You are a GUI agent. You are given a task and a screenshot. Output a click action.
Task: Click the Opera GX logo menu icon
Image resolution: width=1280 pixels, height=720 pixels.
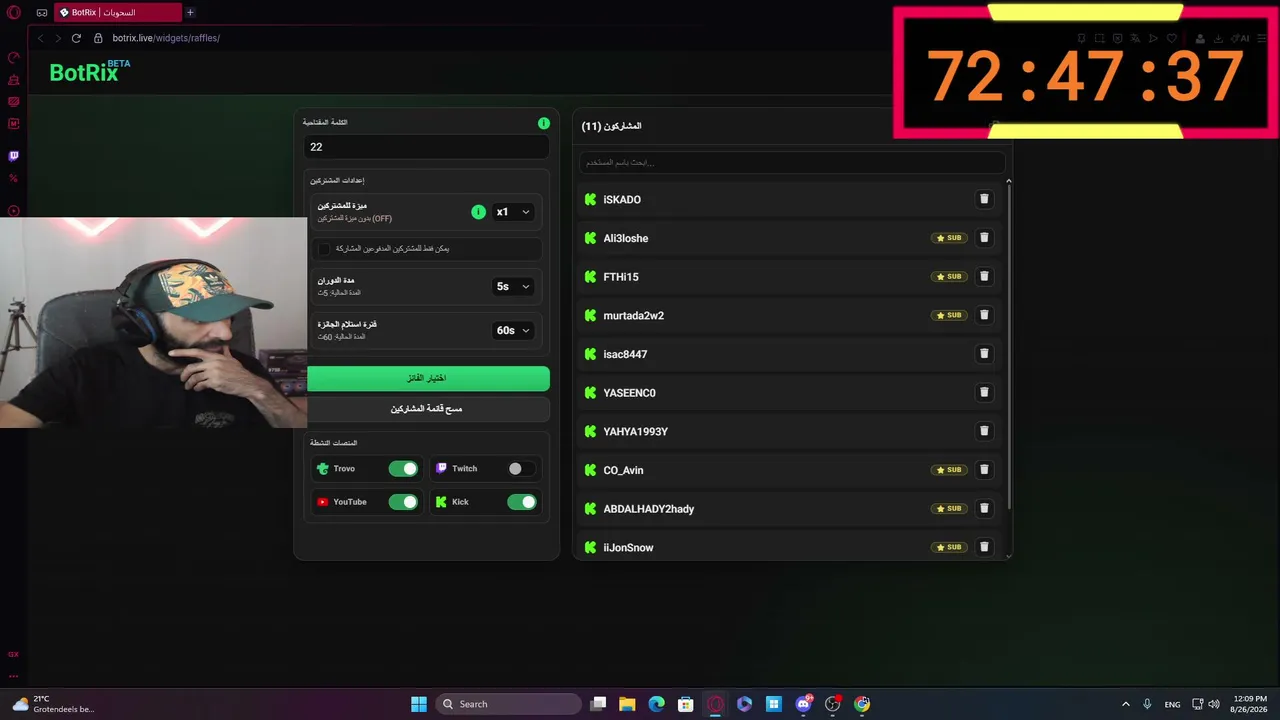[x=14, y=13]
